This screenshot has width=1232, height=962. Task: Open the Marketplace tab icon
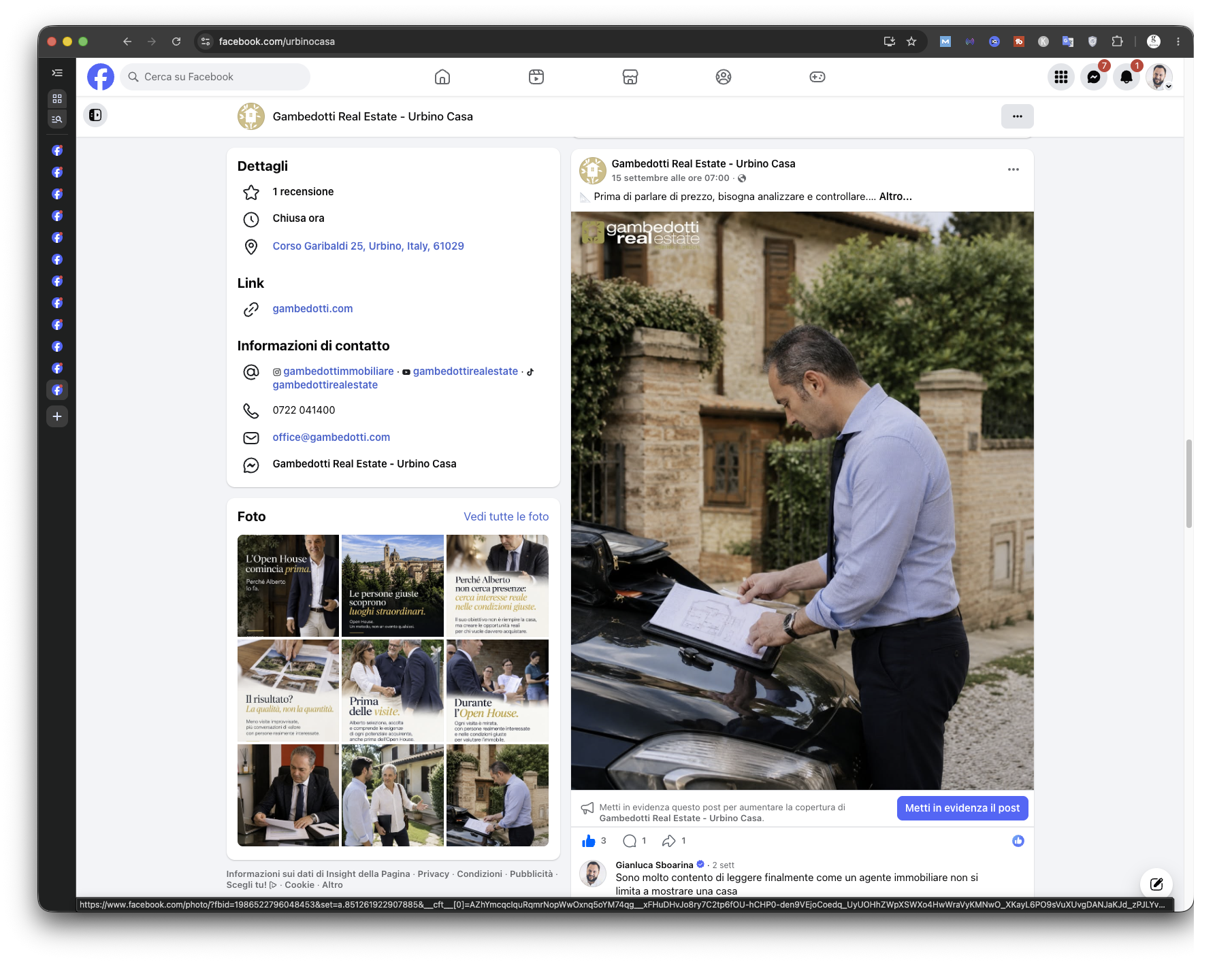(x=630, y=77)
